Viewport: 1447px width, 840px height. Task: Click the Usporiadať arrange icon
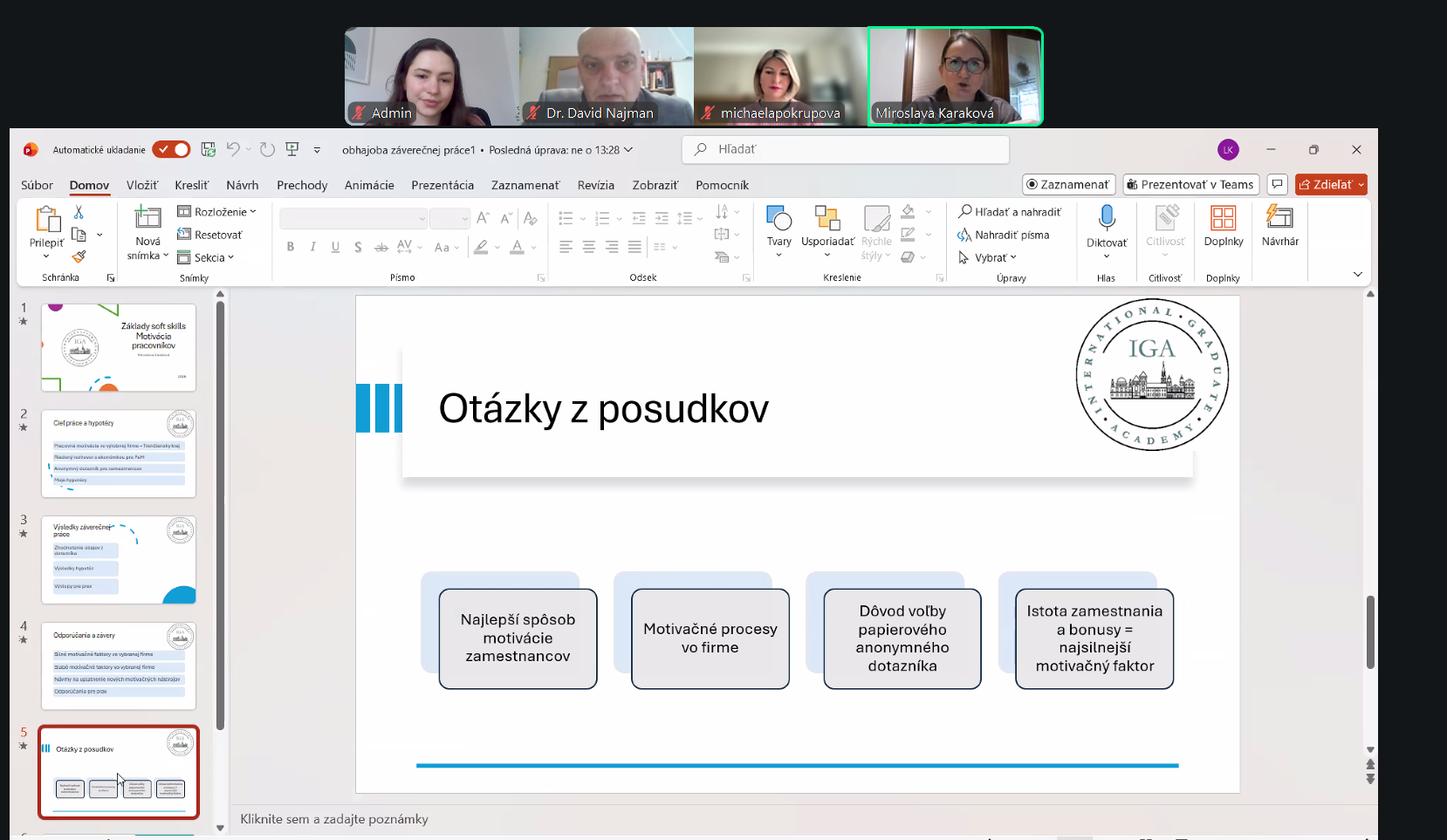826,218
